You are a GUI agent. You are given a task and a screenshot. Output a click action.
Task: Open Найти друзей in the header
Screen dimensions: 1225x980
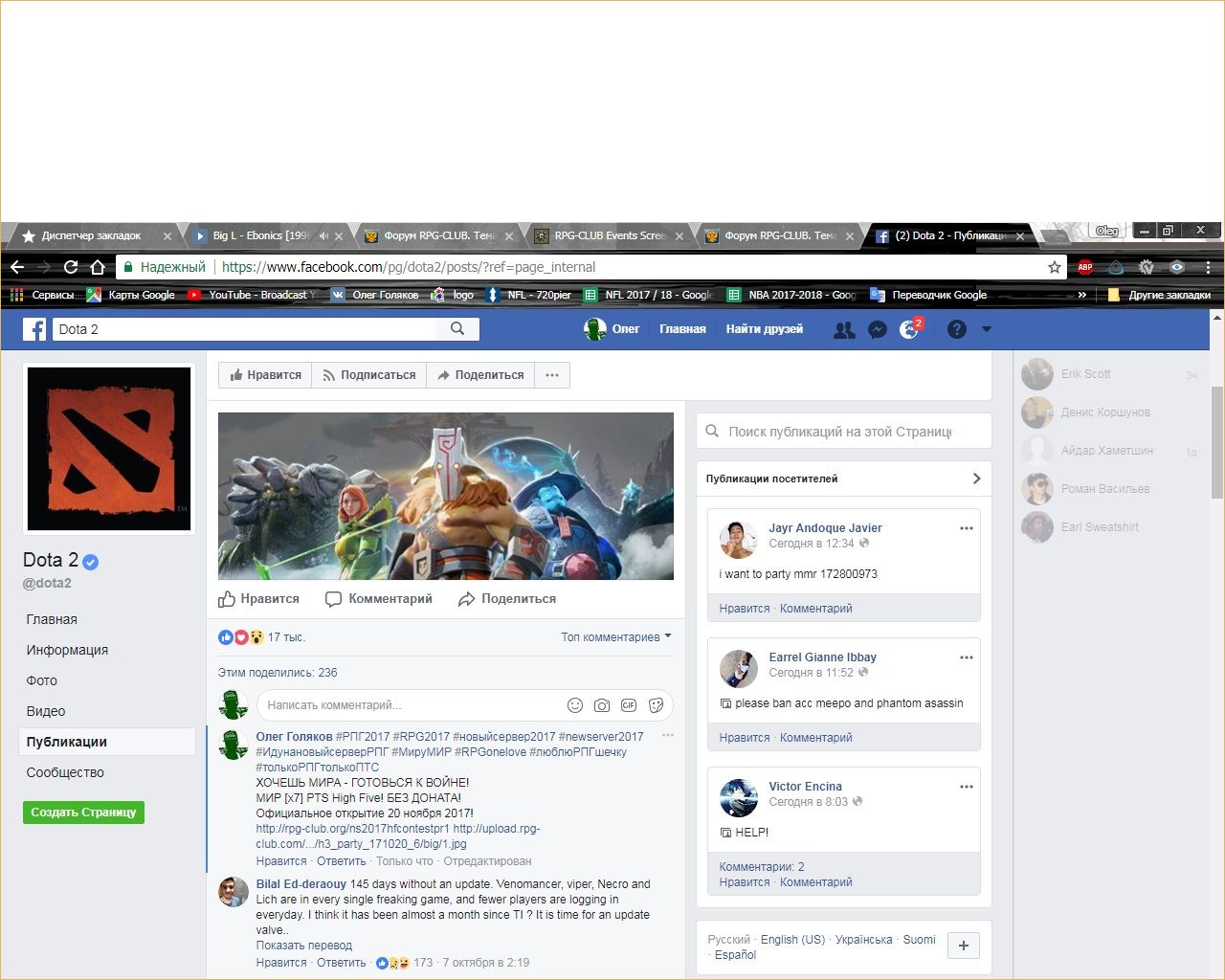[764, 329]
